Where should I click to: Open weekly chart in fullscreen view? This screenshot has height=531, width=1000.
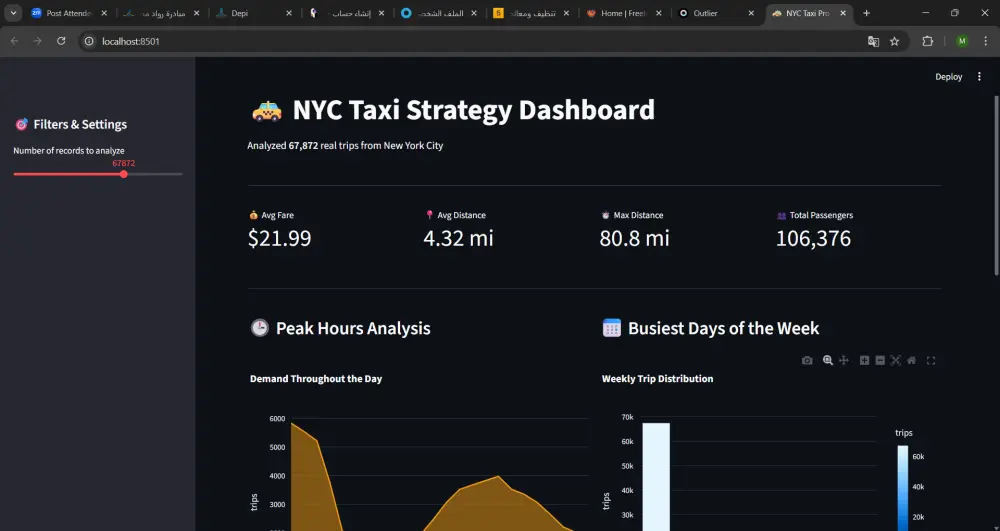point(931,360)
